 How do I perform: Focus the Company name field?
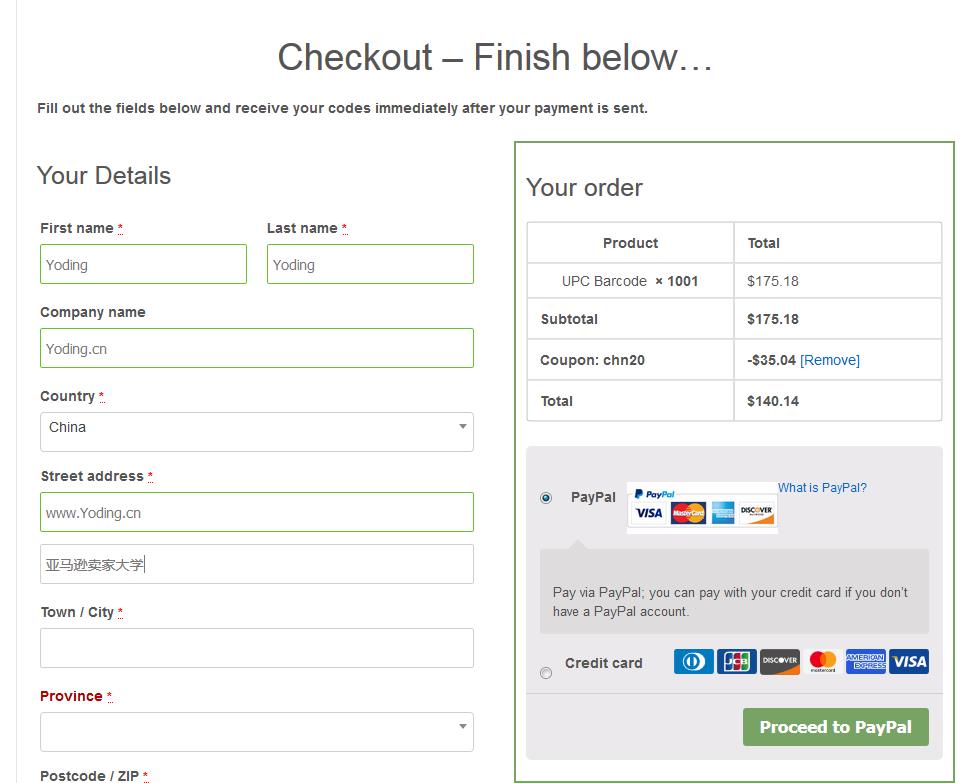tap(256, 348)
